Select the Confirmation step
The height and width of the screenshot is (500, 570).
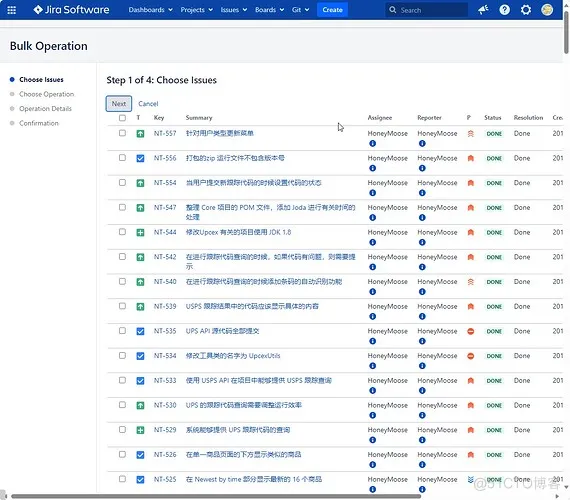pos(39,123)
